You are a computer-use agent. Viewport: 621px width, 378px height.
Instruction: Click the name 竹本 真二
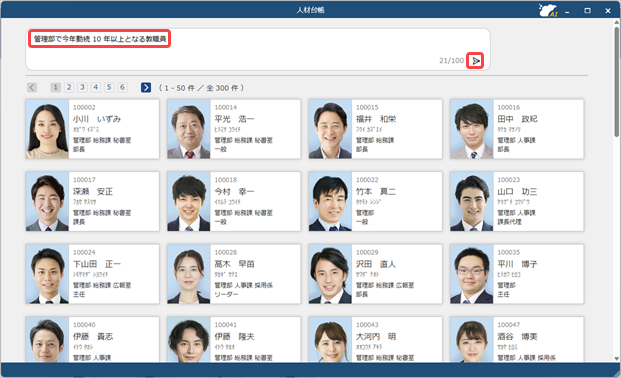375,191
